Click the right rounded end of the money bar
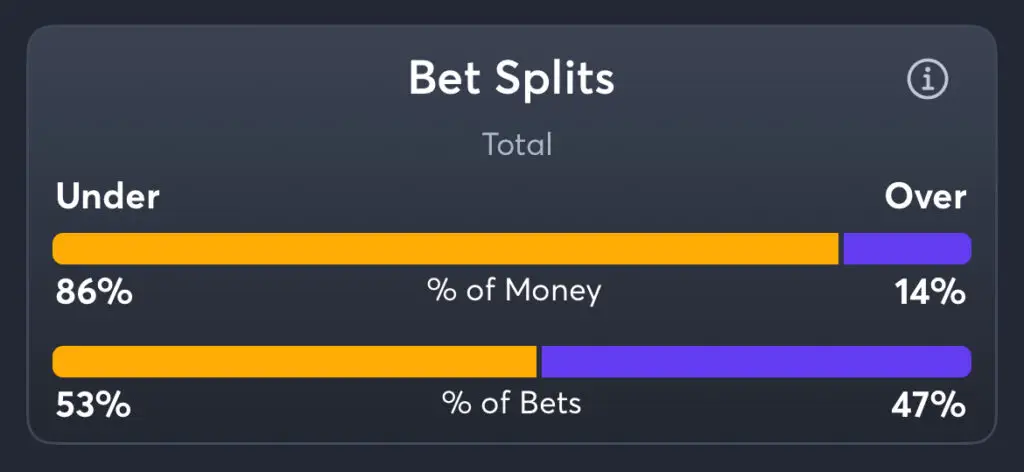This screenshot has width=1024, height=472. tap(964, 249)
